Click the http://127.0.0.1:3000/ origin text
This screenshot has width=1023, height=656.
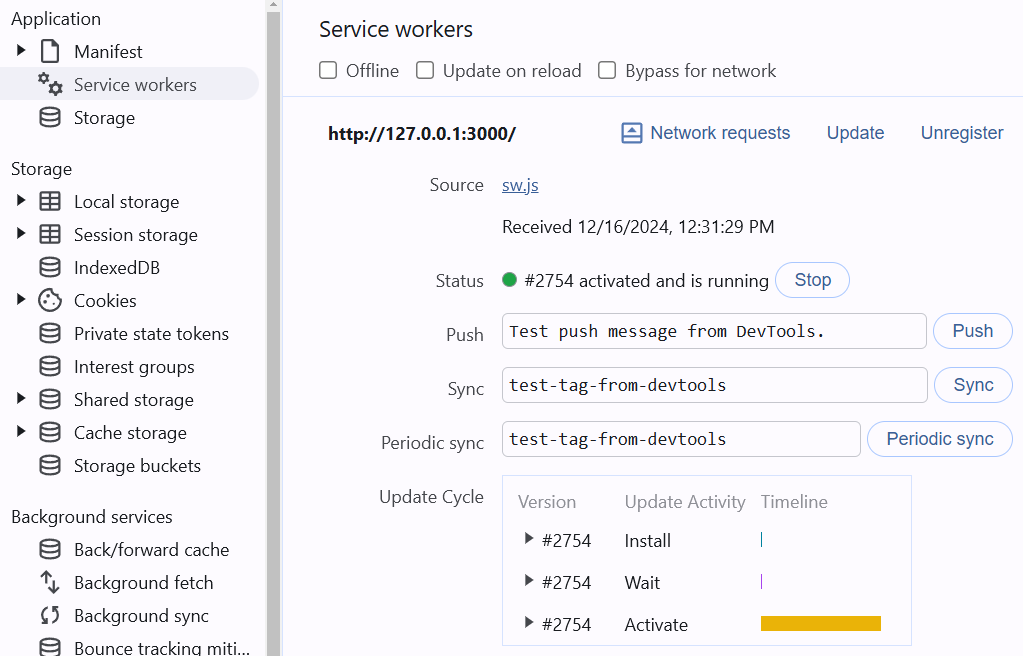click(421, 134)
